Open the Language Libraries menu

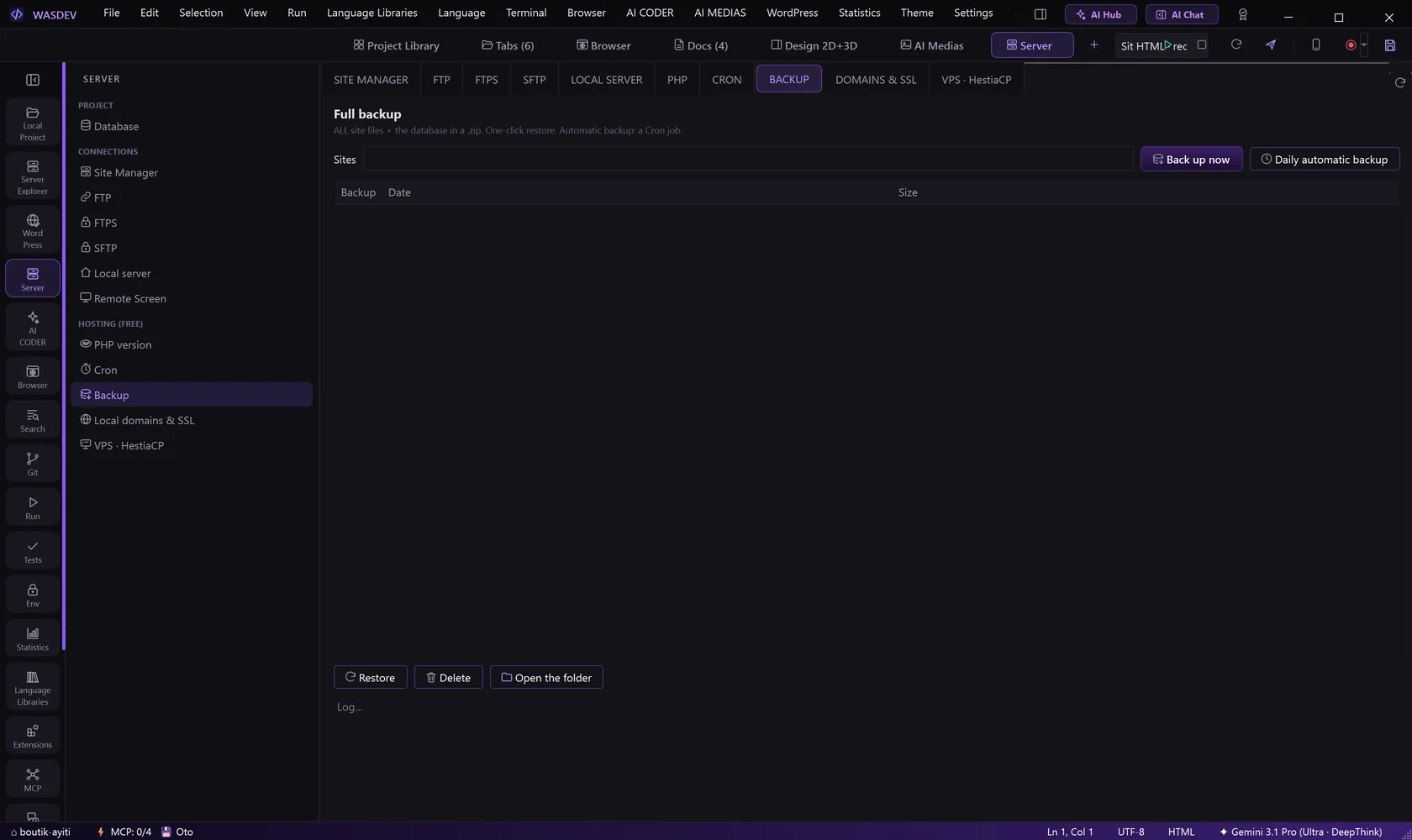[371, 13]
